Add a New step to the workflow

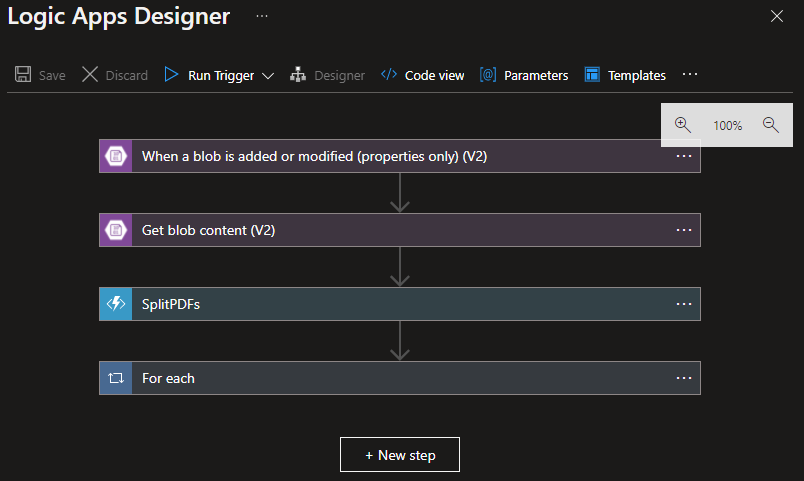[400, 454]
